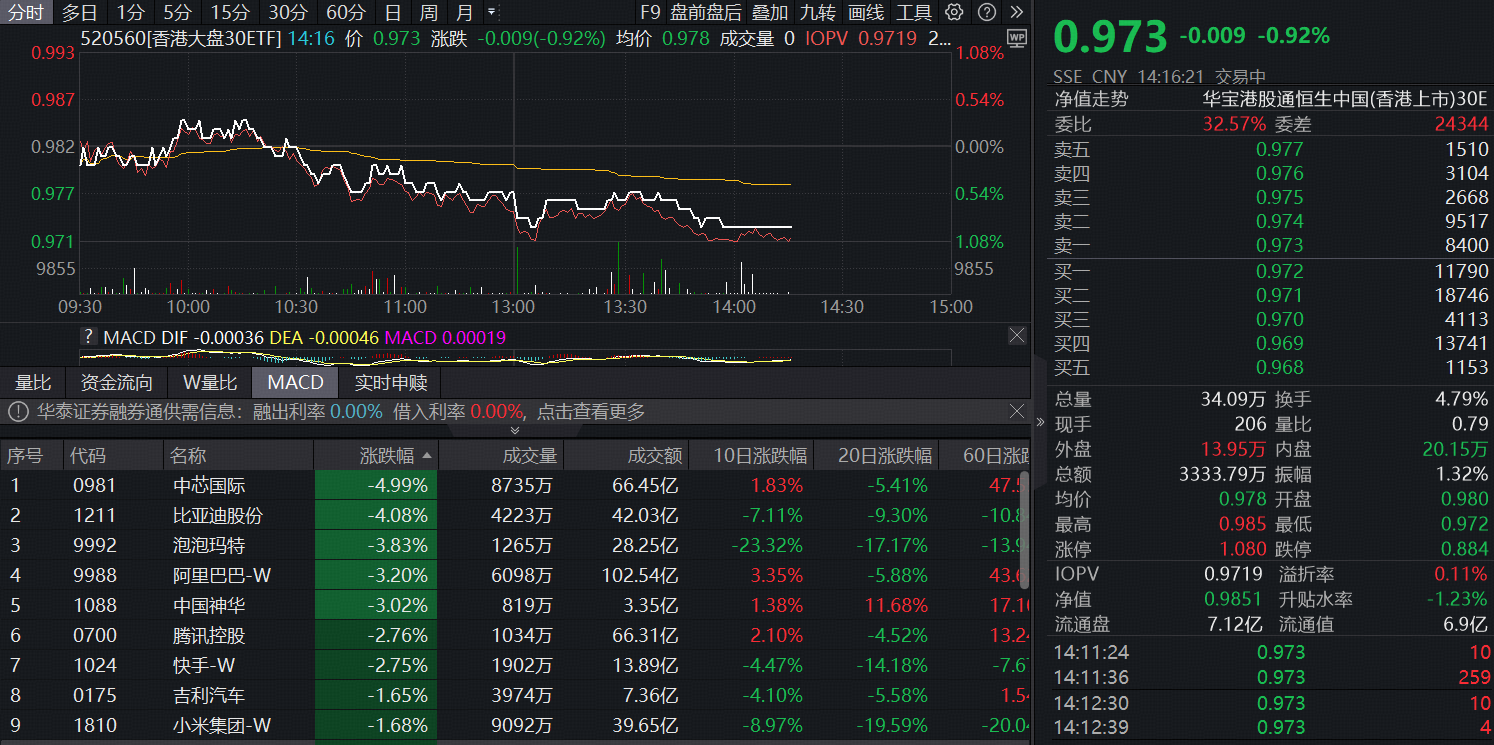
Task: Click the question mark beside MACD DIF
Action: click(91, 336)
